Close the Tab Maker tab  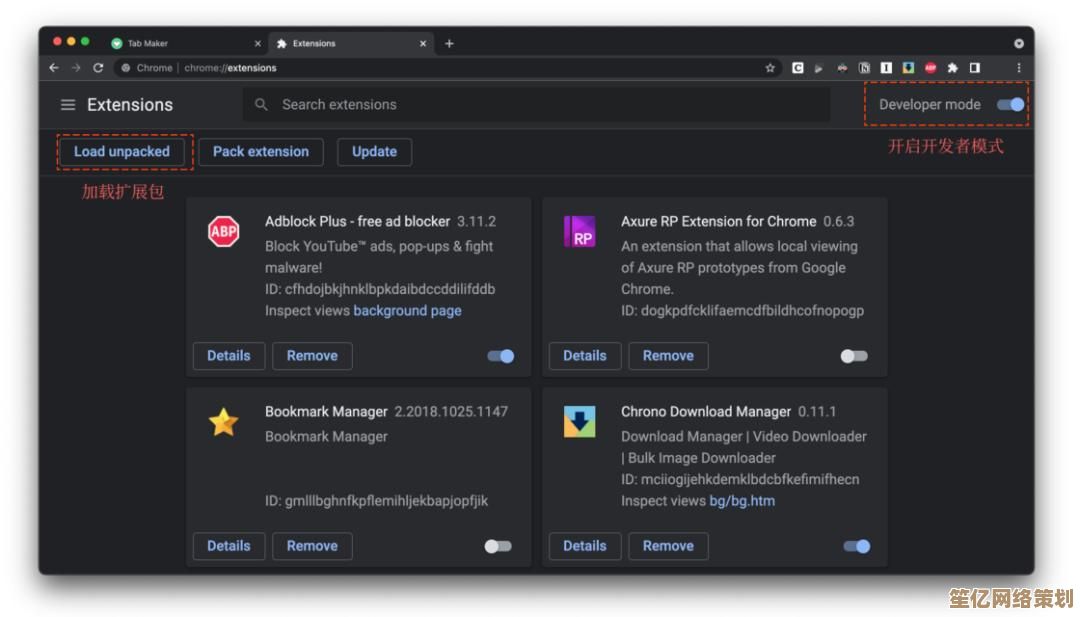point(258,43)
